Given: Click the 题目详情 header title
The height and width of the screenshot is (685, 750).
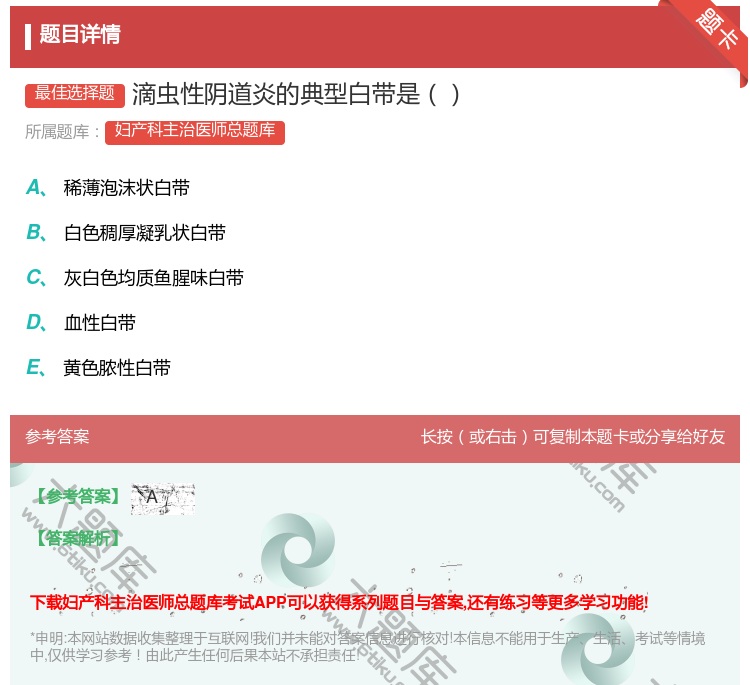Looking at the screenshot, I should [80, 35].
